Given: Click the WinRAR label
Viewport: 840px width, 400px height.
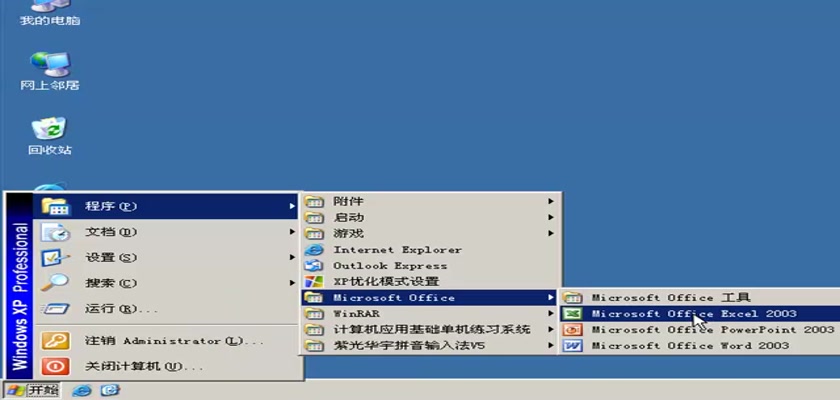Looking at the screenshot, I should 356,313.
